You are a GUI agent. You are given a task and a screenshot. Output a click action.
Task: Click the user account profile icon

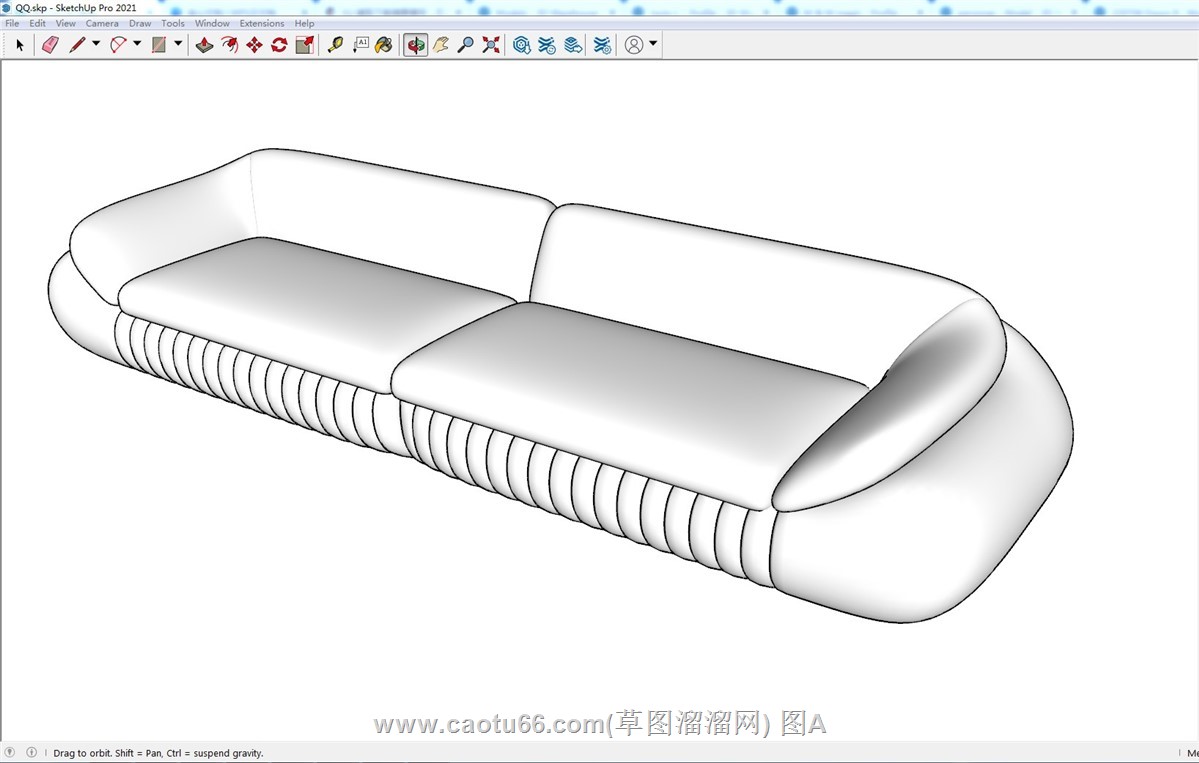pos(634,45)
